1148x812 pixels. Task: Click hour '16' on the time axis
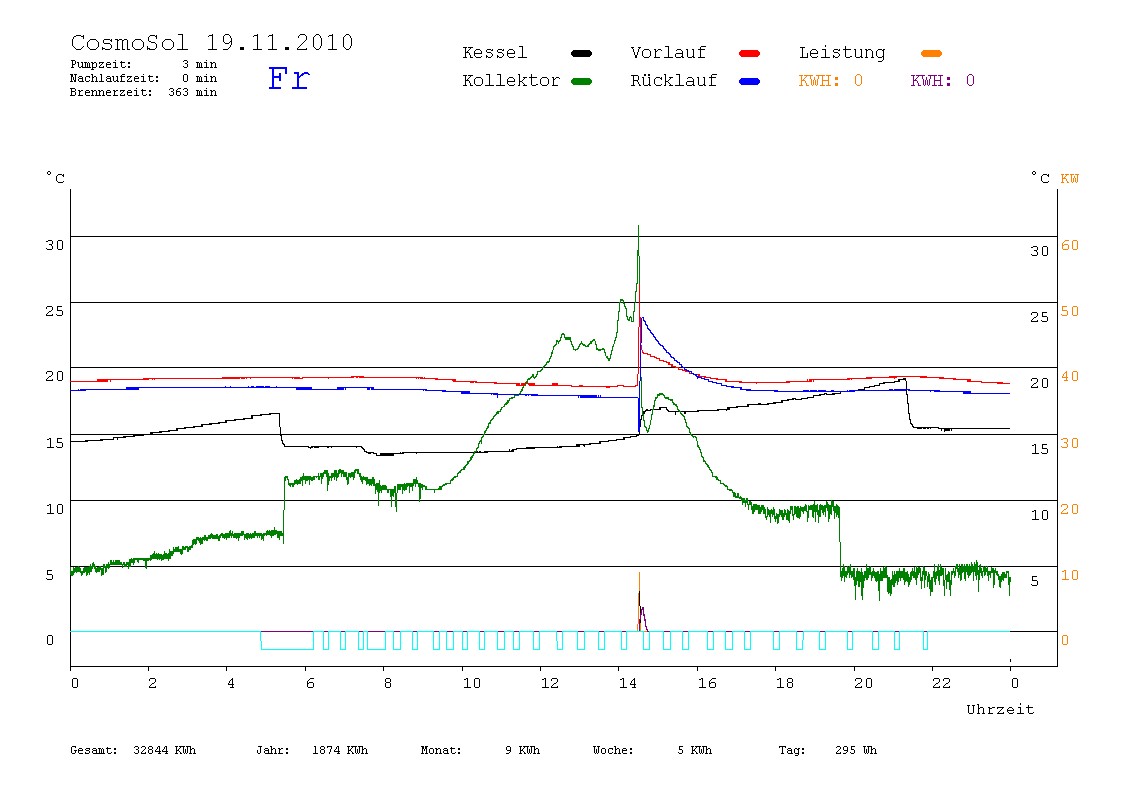tap(707, 683)
